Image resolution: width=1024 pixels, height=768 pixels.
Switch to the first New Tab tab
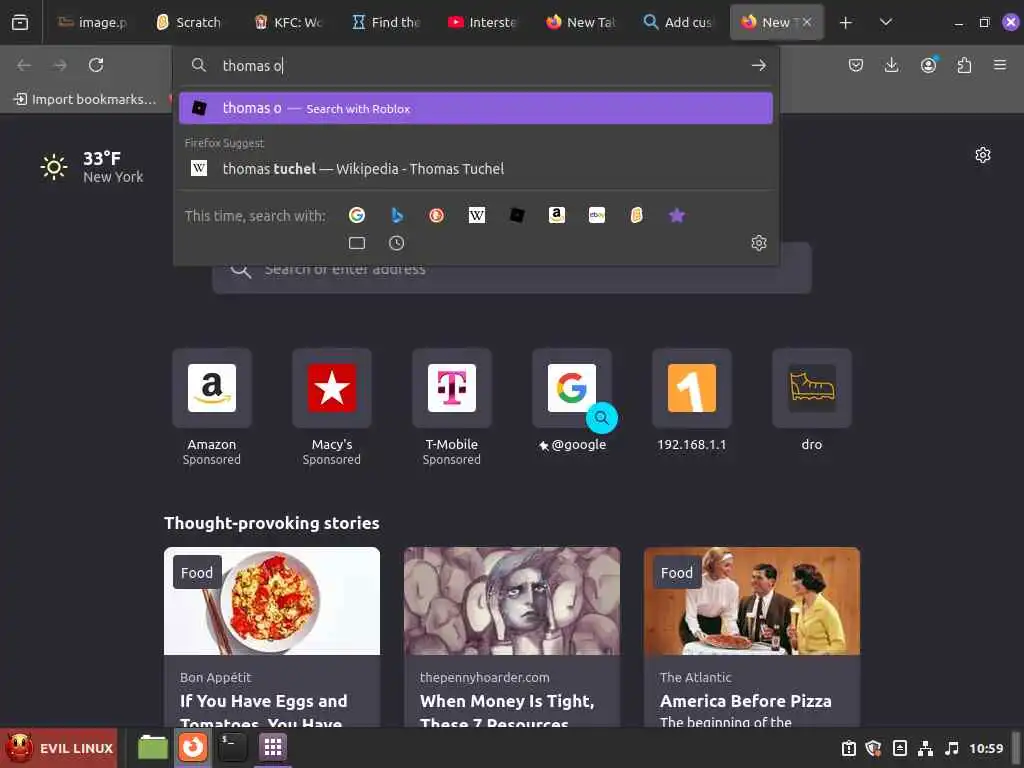click(x=581, y=22)
